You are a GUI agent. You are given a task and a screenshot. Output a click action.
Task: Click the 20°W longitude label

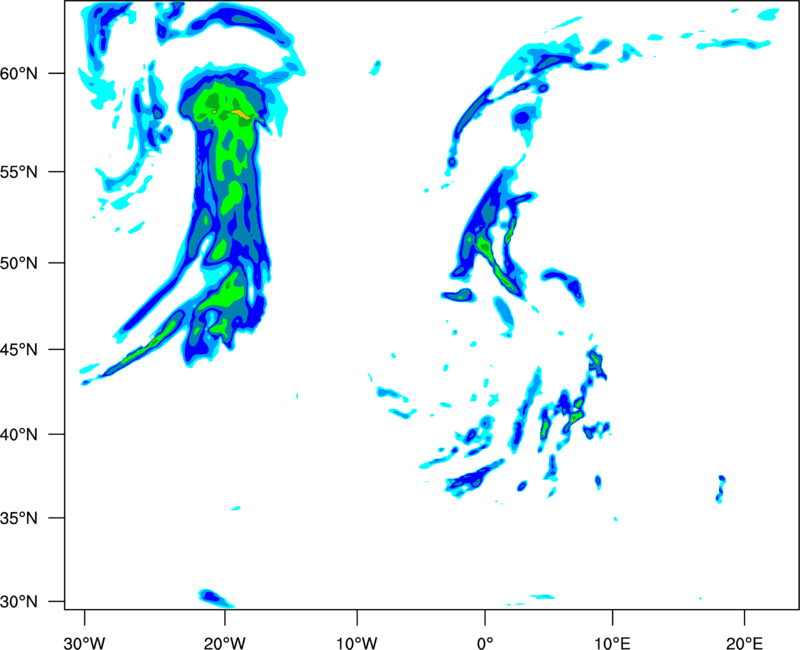pyautogui.click(x=225, y=643)
